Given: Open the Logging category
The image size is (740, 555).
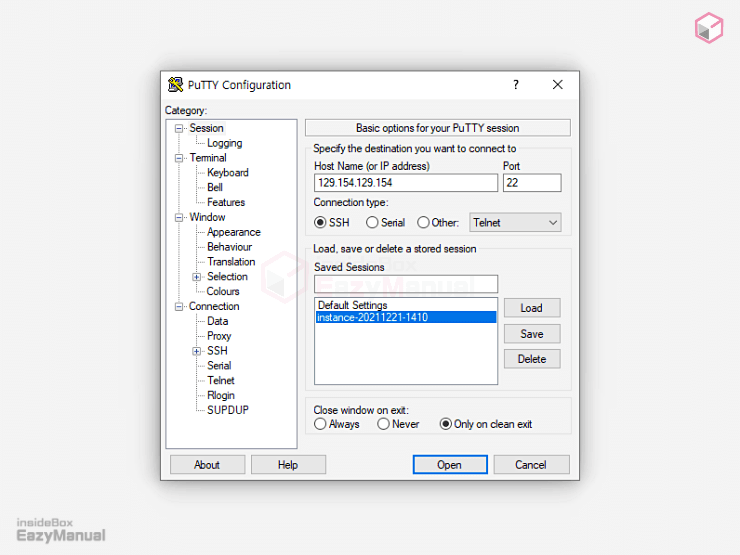Looking at the screenshot, I should [x=225, y=143].
